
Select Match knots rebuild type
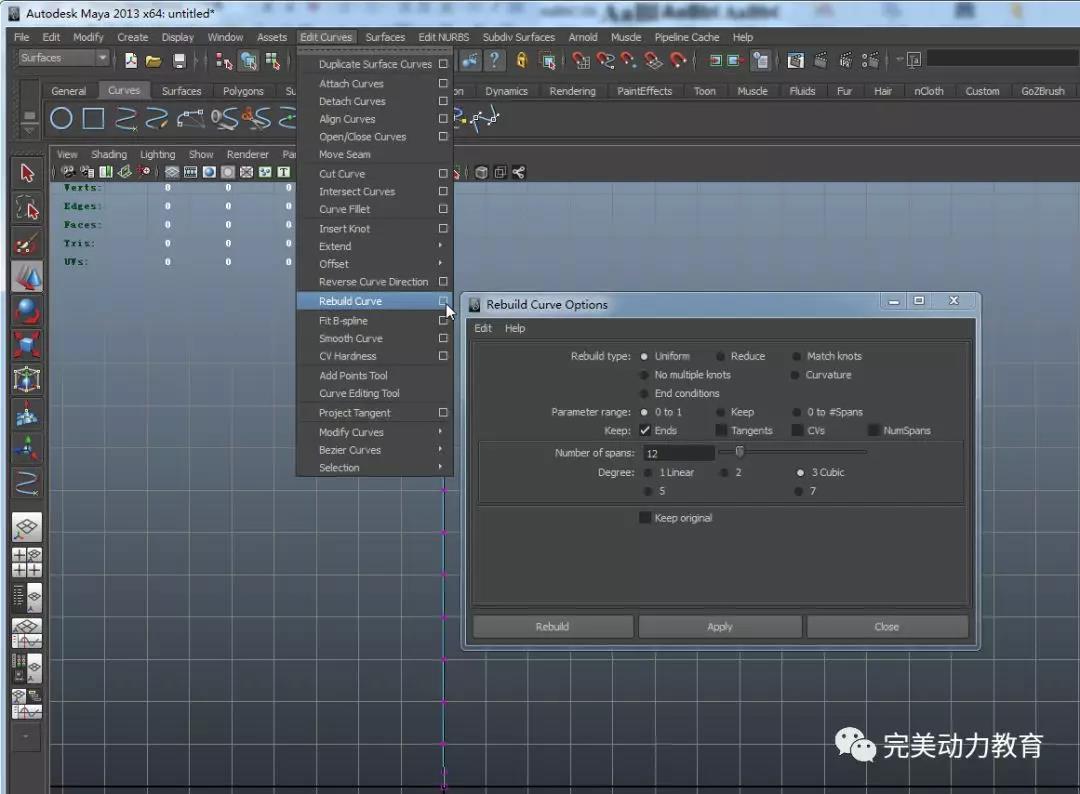(x=796, y=356)
